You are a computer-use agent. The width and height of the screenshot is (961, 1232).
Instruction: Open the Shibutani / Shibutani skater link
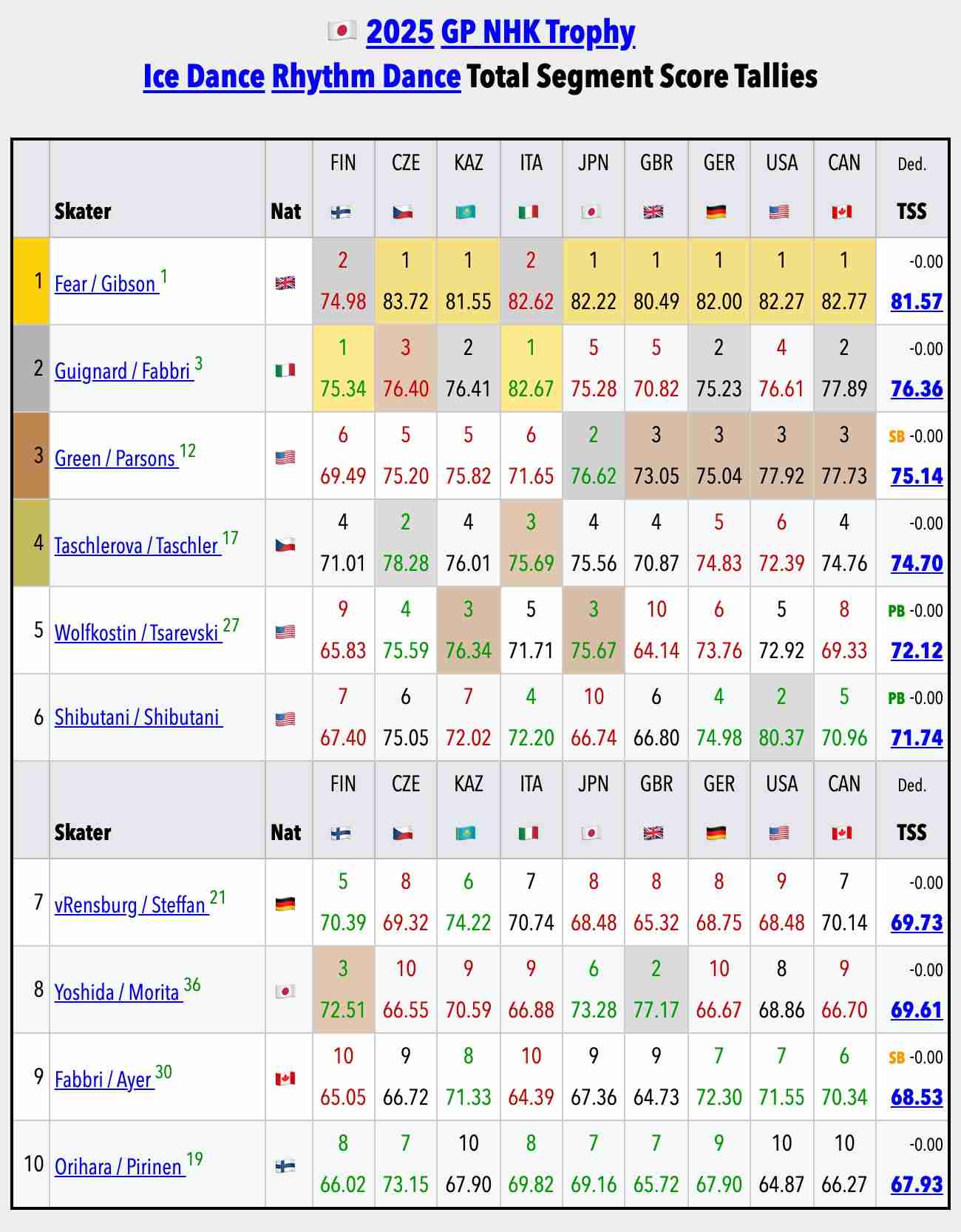[138, 717]
